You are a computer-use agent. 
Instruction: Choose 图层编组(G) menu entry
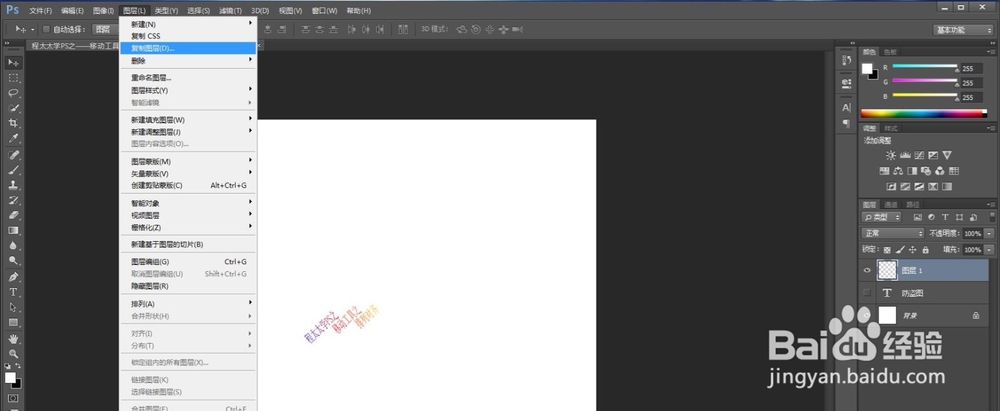point(188,262)
